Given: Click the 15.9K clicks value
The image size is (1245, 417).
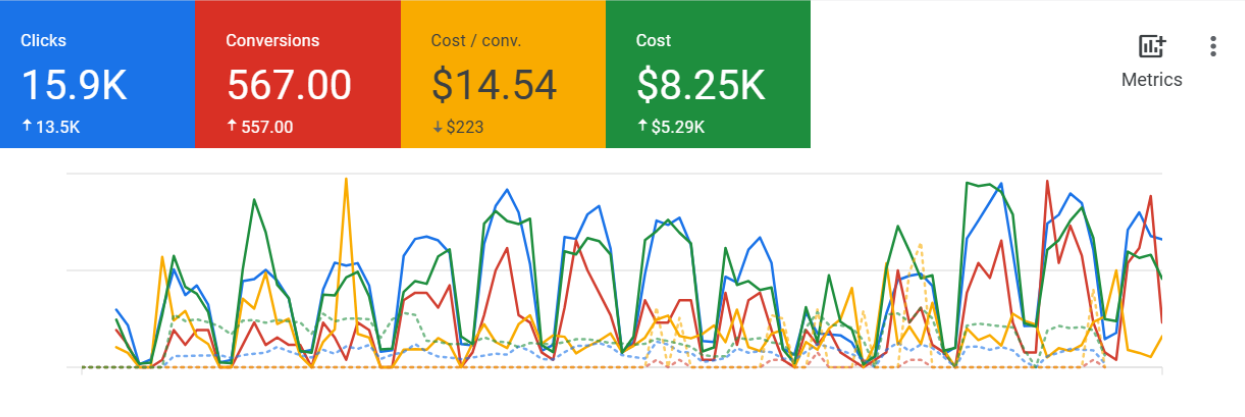Looking at the screenshot, I should [74, 86].
